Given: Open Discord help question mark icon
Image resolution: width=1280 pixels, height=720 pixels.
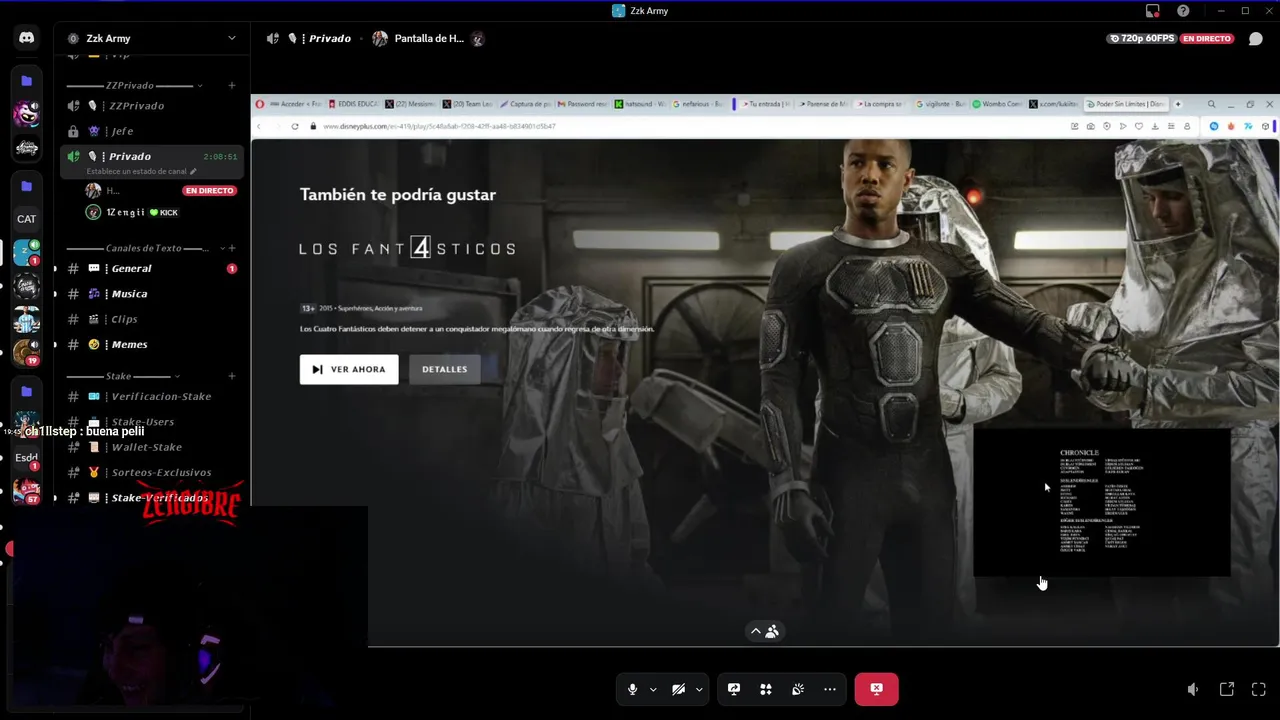Looking at the screenshot, I should 1183,11.
